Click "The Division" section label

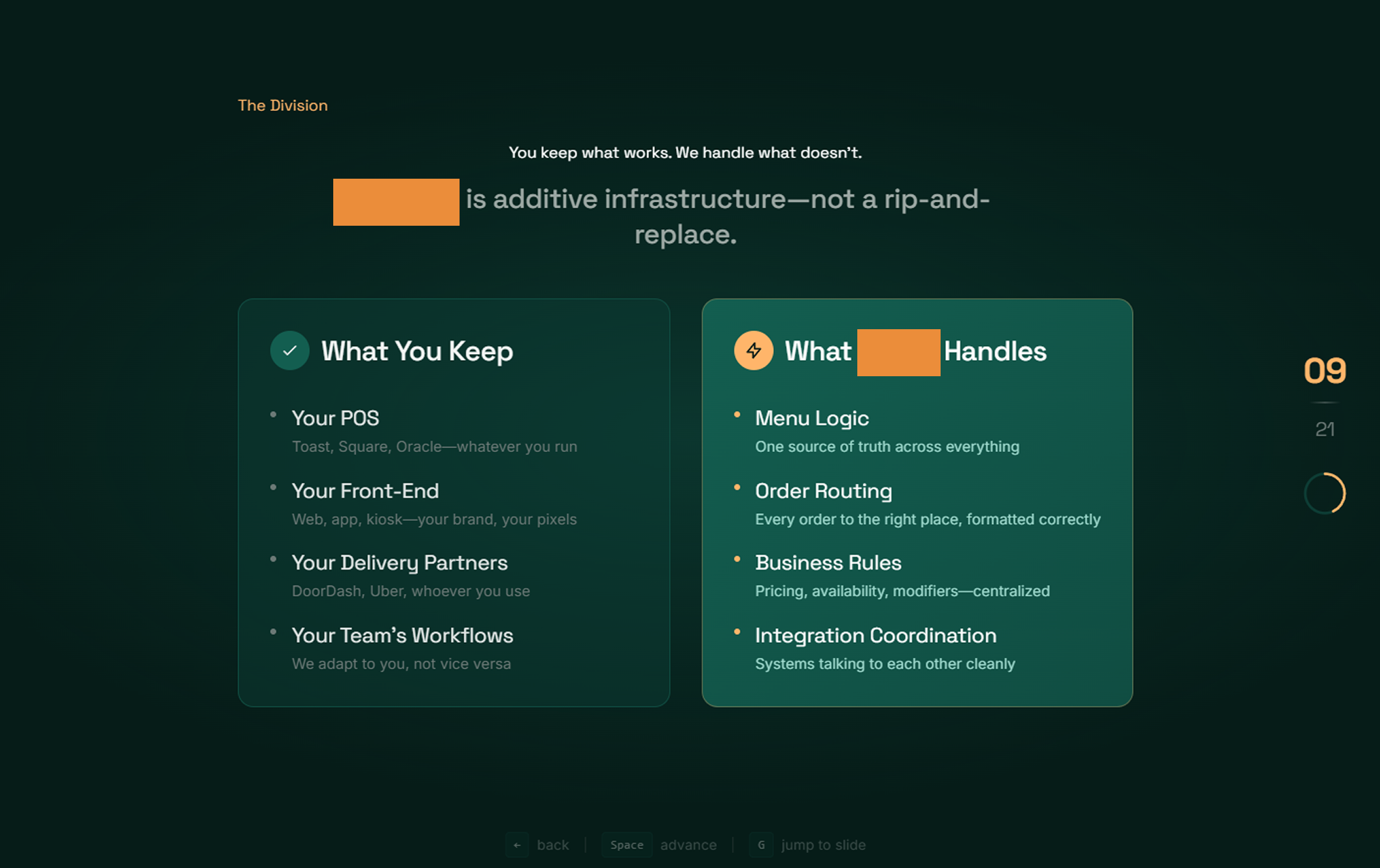282,105
